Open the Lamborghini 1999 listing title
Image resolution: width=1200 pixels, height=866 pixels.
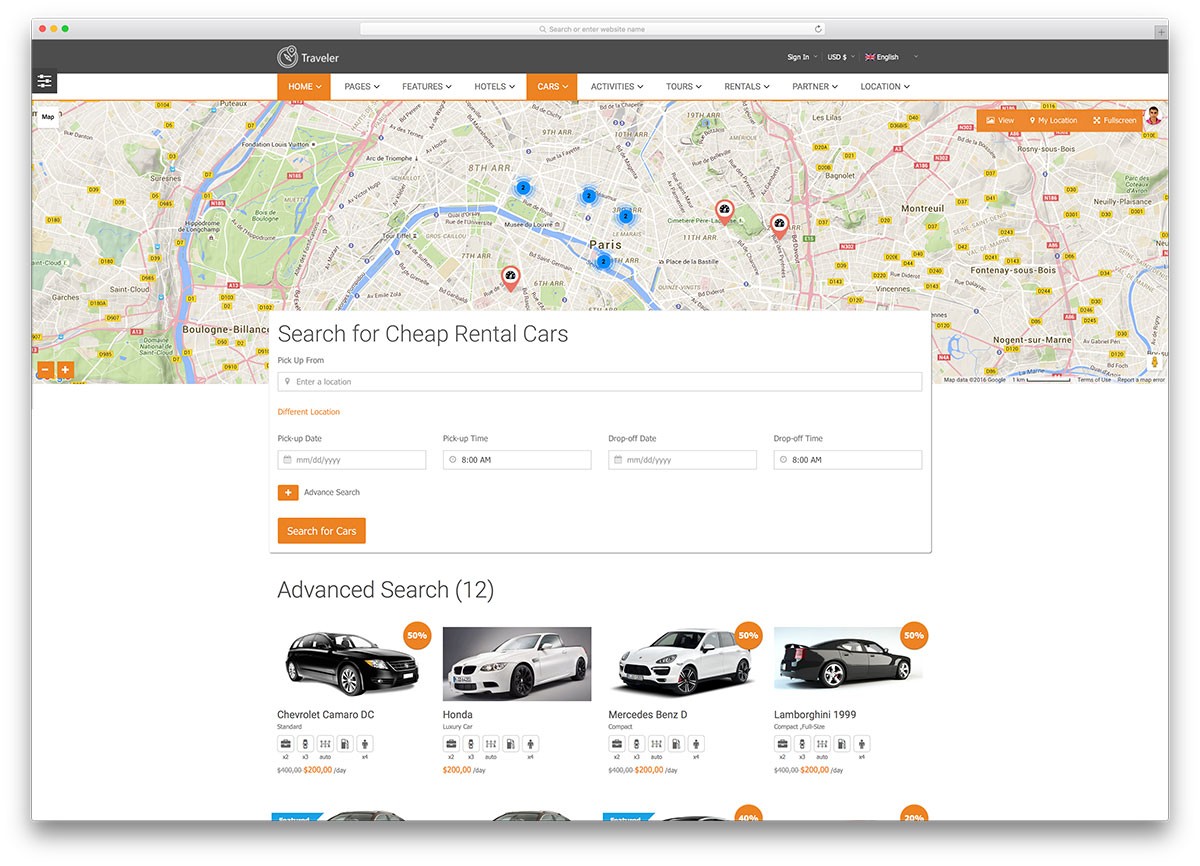[815, 715]
